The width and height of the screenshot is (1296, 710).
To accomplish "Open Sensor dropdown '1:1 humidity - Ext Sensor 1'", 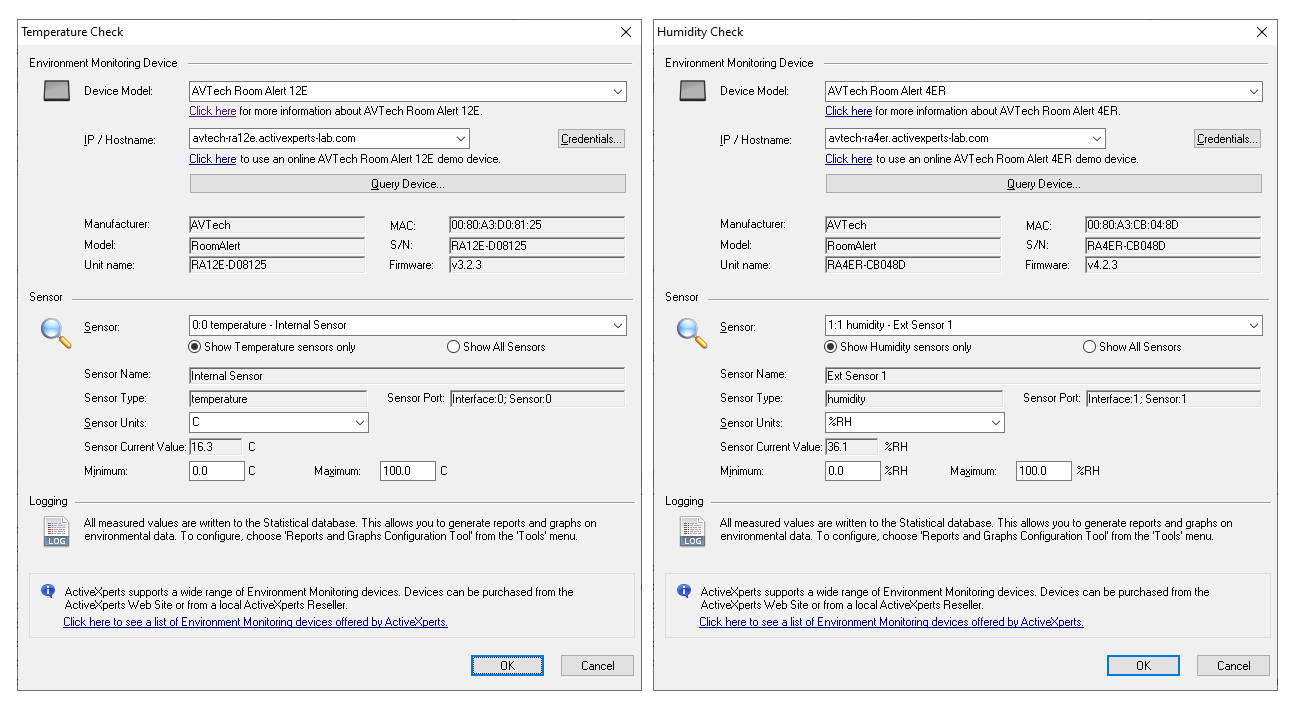I will tap(1044, 325).
